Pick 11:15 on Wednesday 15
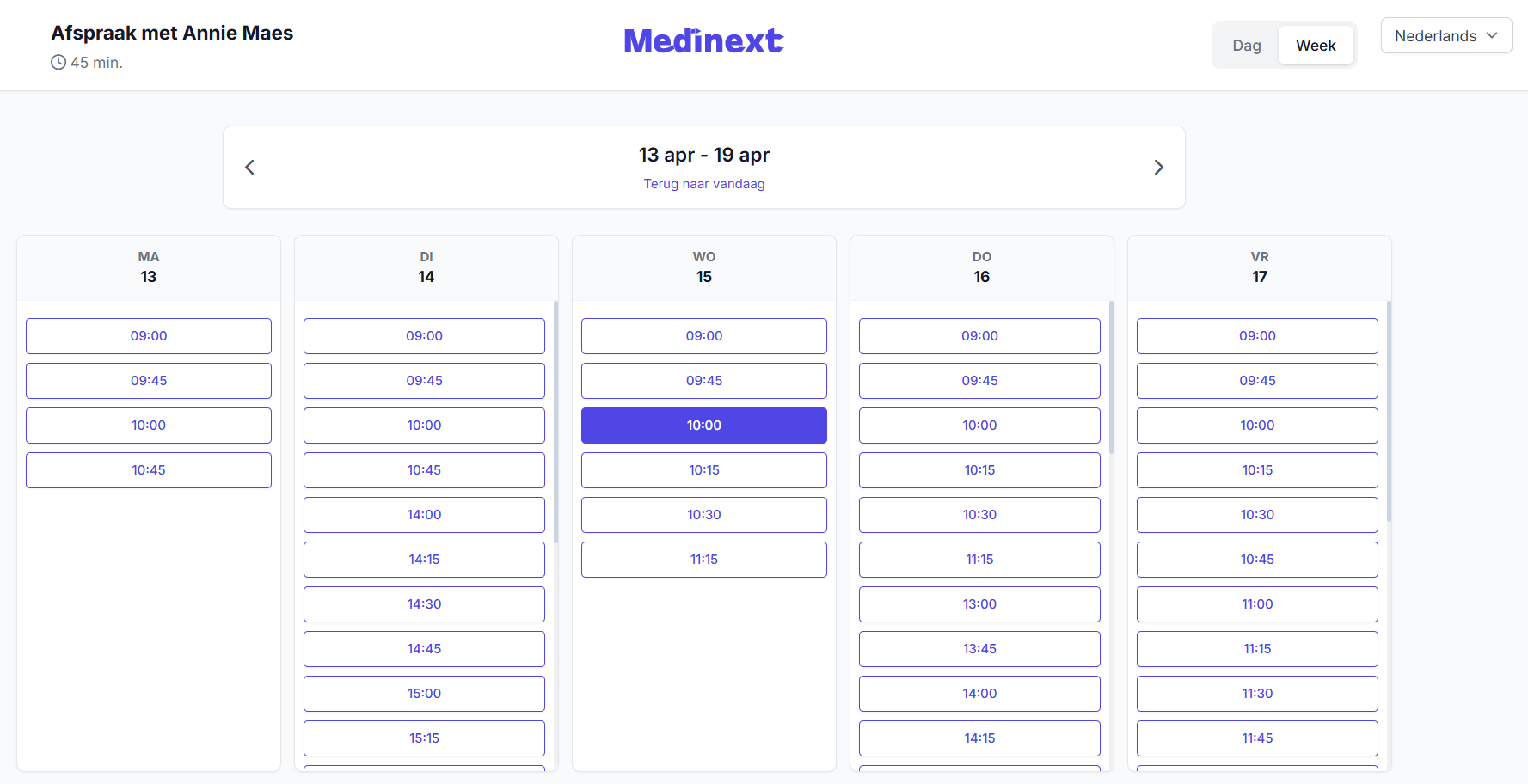This screenshot has height=784, width=1528. click(x=704, y=560)
